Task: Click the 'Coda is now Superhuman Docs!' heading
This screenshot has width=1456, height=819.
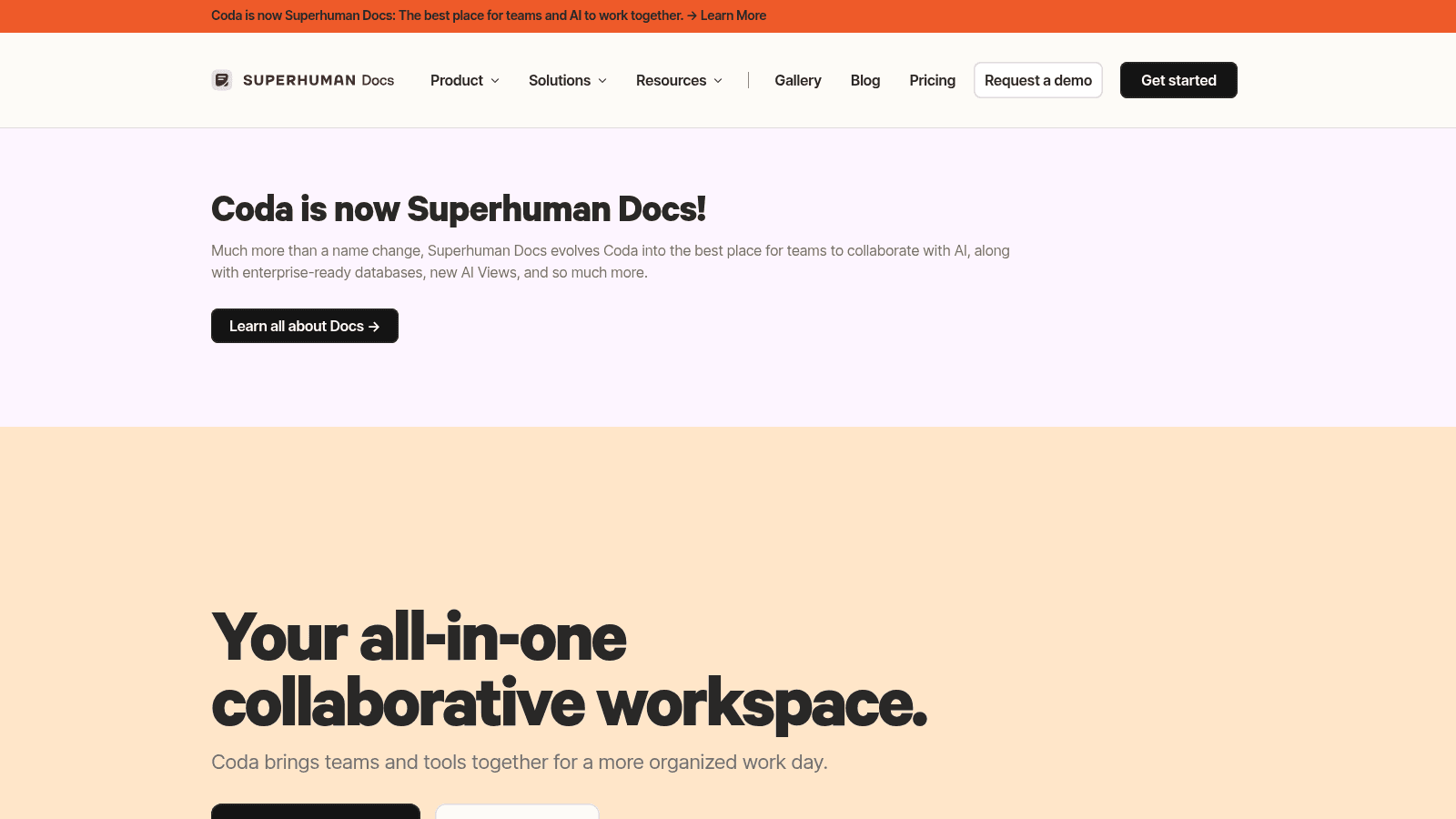Action: point(459,209)
